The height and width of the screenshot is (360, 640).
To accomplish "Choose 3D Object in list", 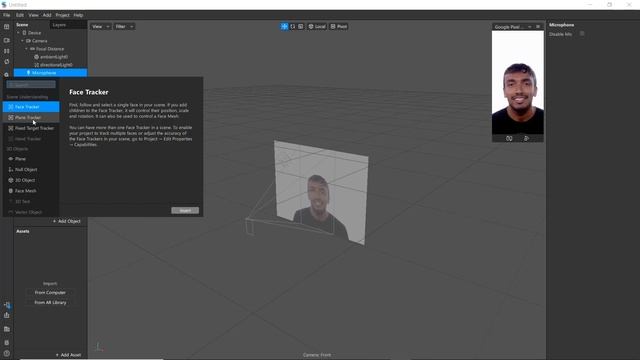I will coord(31,180).
